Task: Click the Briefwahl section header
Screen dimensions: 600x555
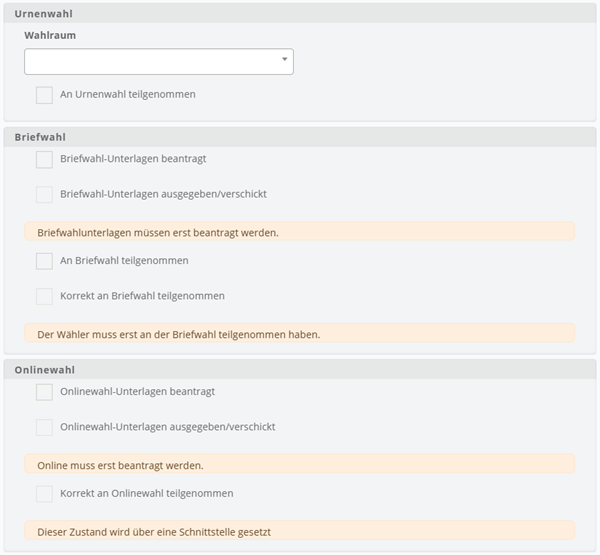Action: [300, 137]
